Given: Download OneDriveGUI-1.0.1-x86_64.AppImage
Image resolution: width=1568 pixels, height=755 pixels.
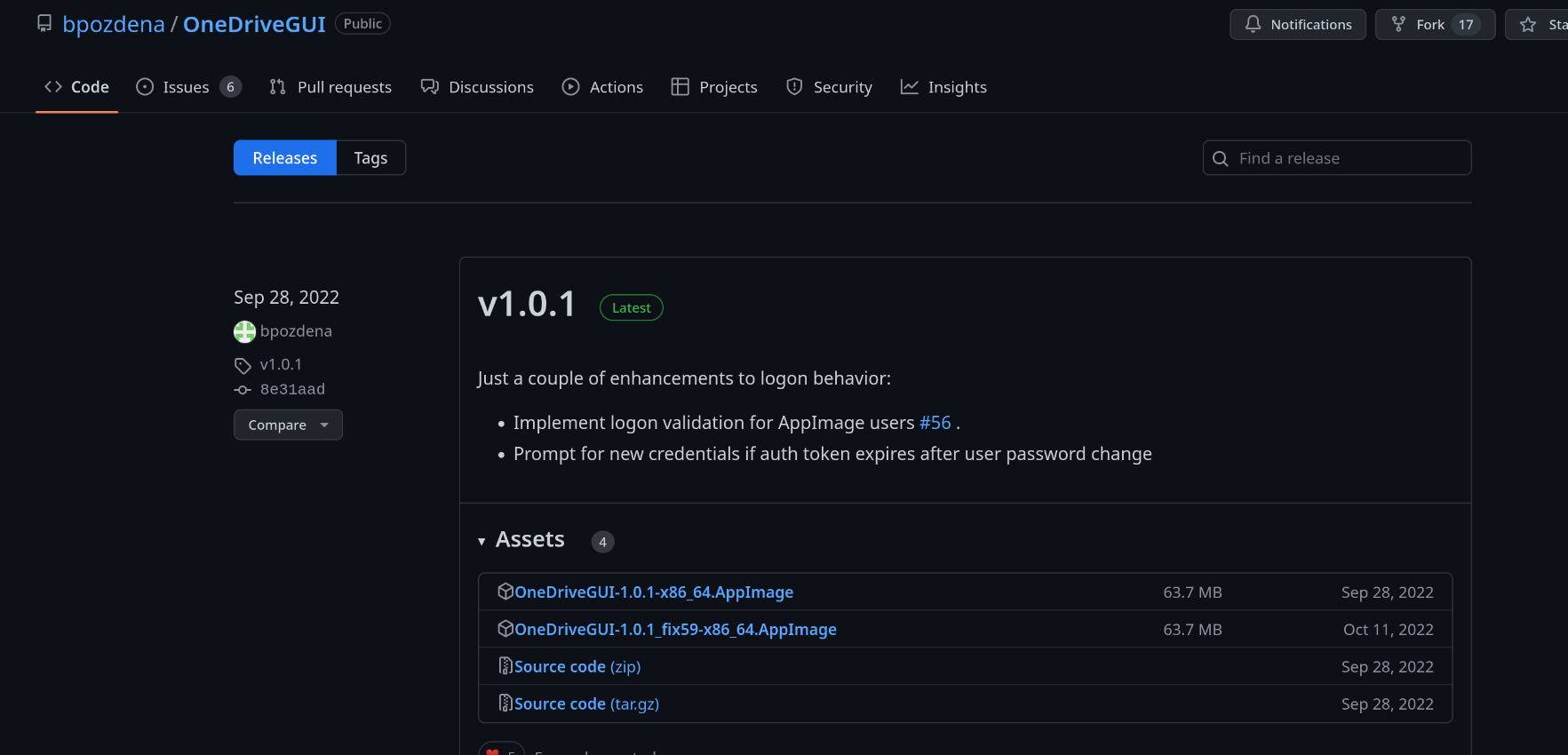Looking at the screenshot, I should [653, 592].
